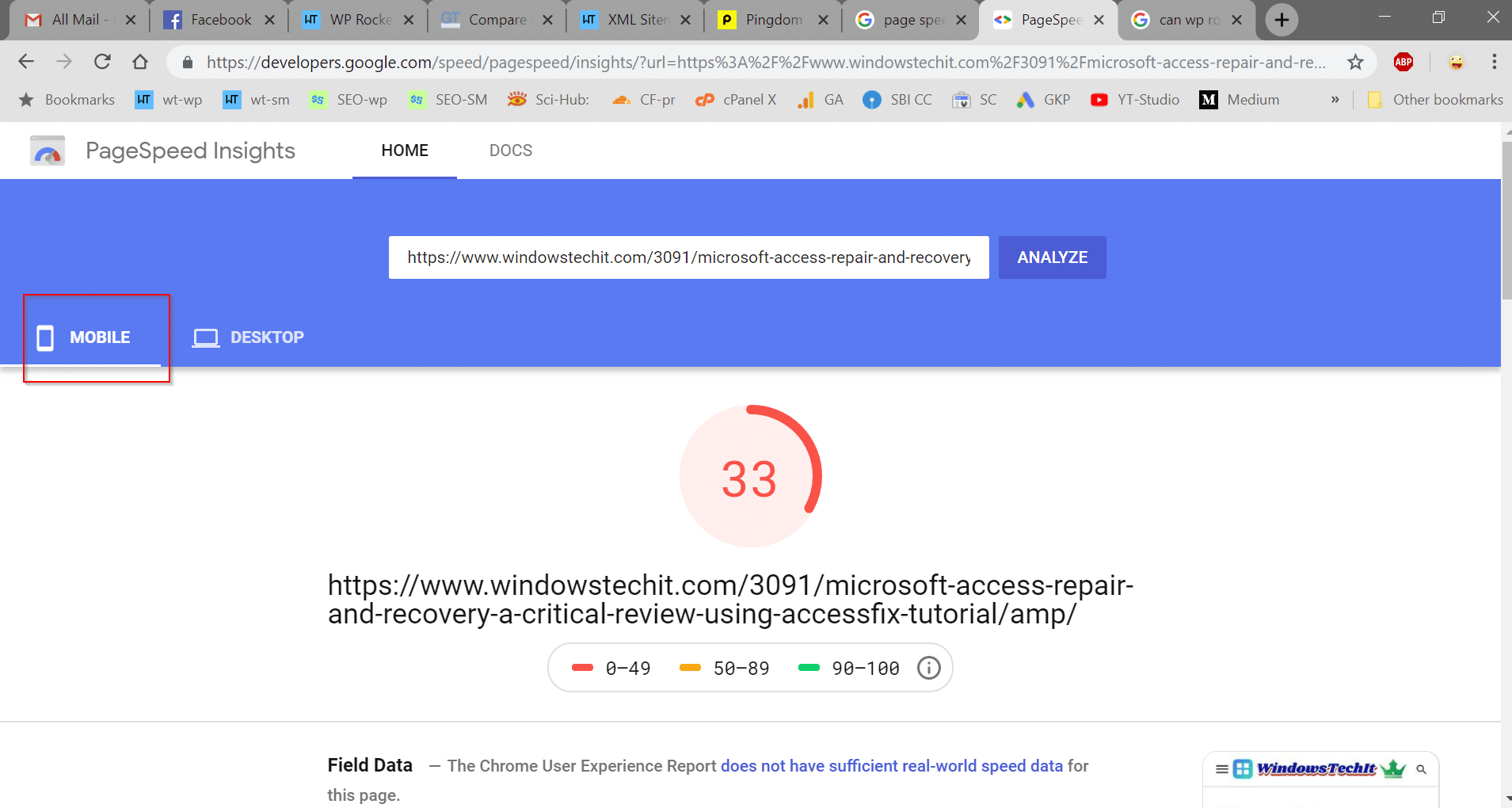Image resolution: width=1512 pixels, height=808 pixels.
Task: Click the ANALYZE button
Action: click(1052, 257)
